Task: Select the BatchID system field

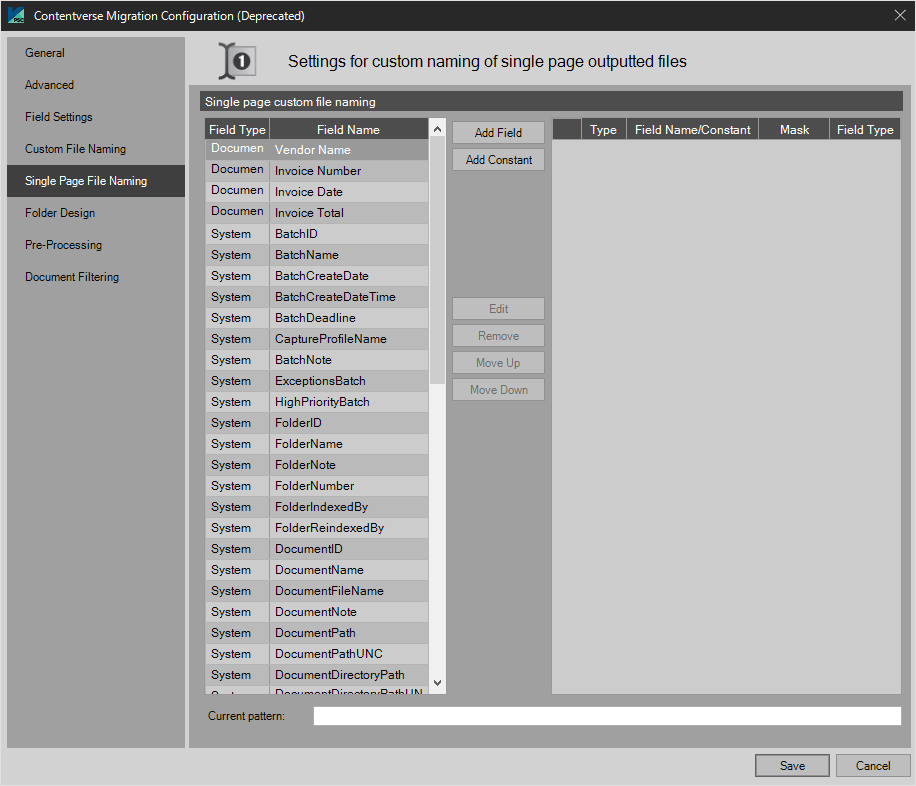Action: 317,234
